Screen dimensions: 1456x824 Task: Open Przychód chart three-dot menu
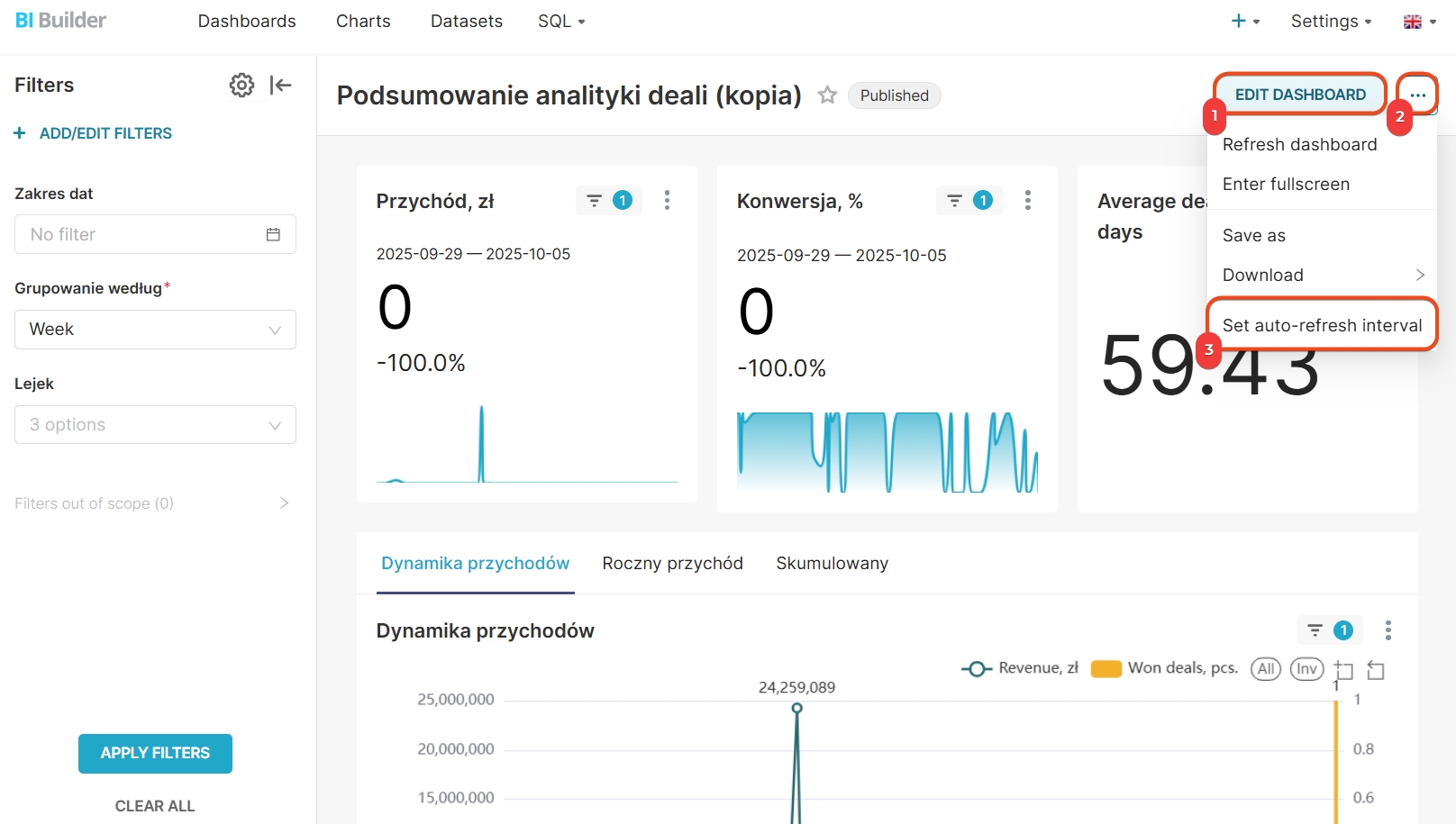click(x=667, y=200)
